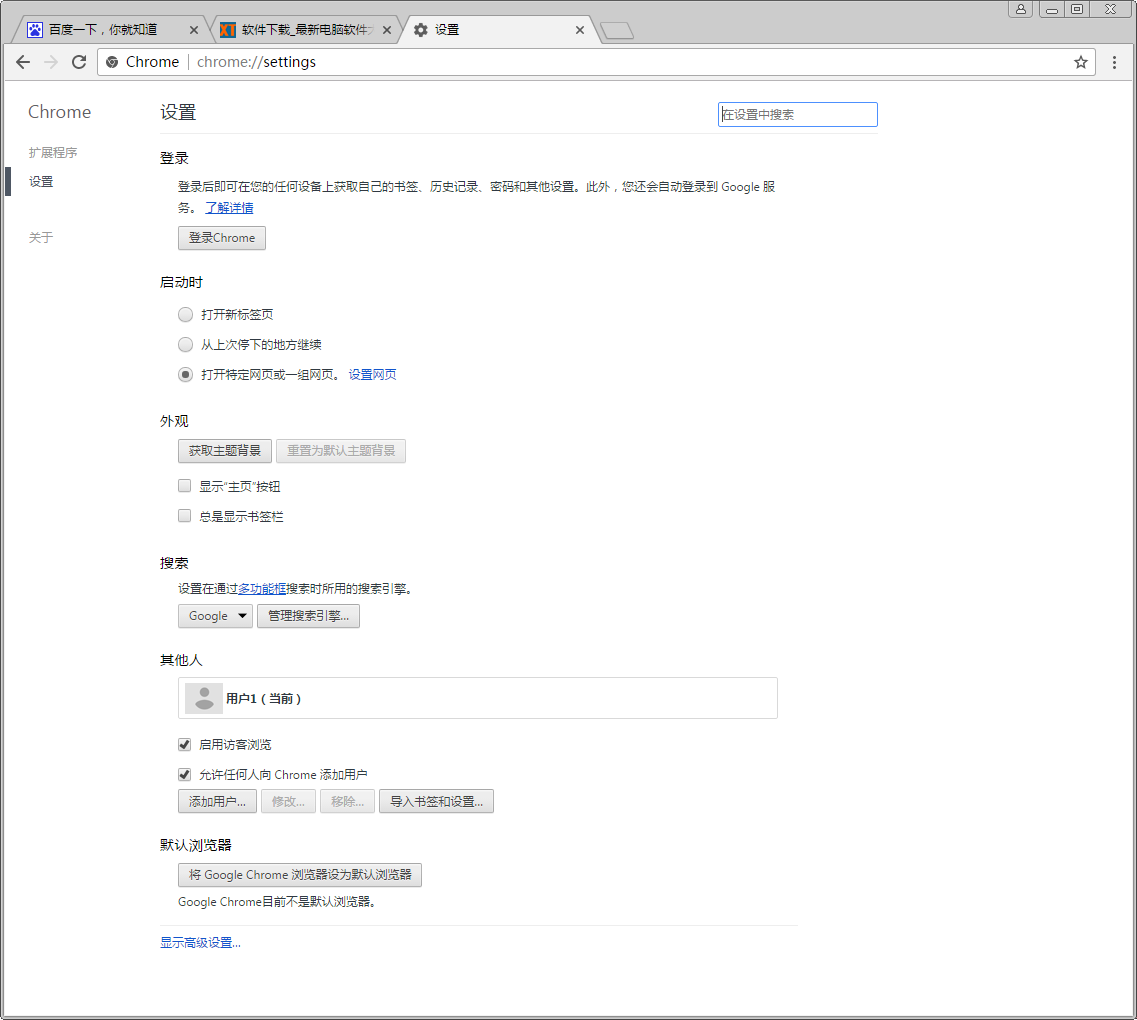Switch to the 软件下载 tab
This screenshot has width=1137, height=1020.
click(x=305, y=30)
